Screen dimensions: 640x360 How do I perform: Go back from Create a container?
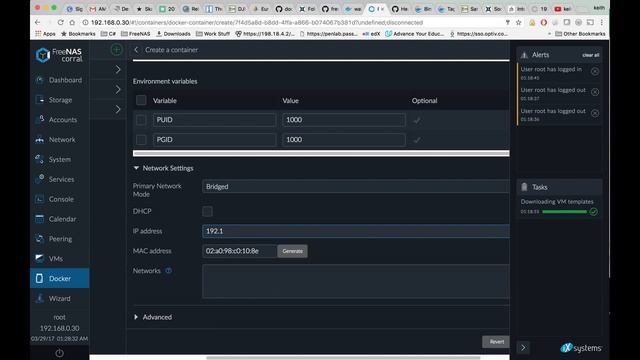[136, 50]
